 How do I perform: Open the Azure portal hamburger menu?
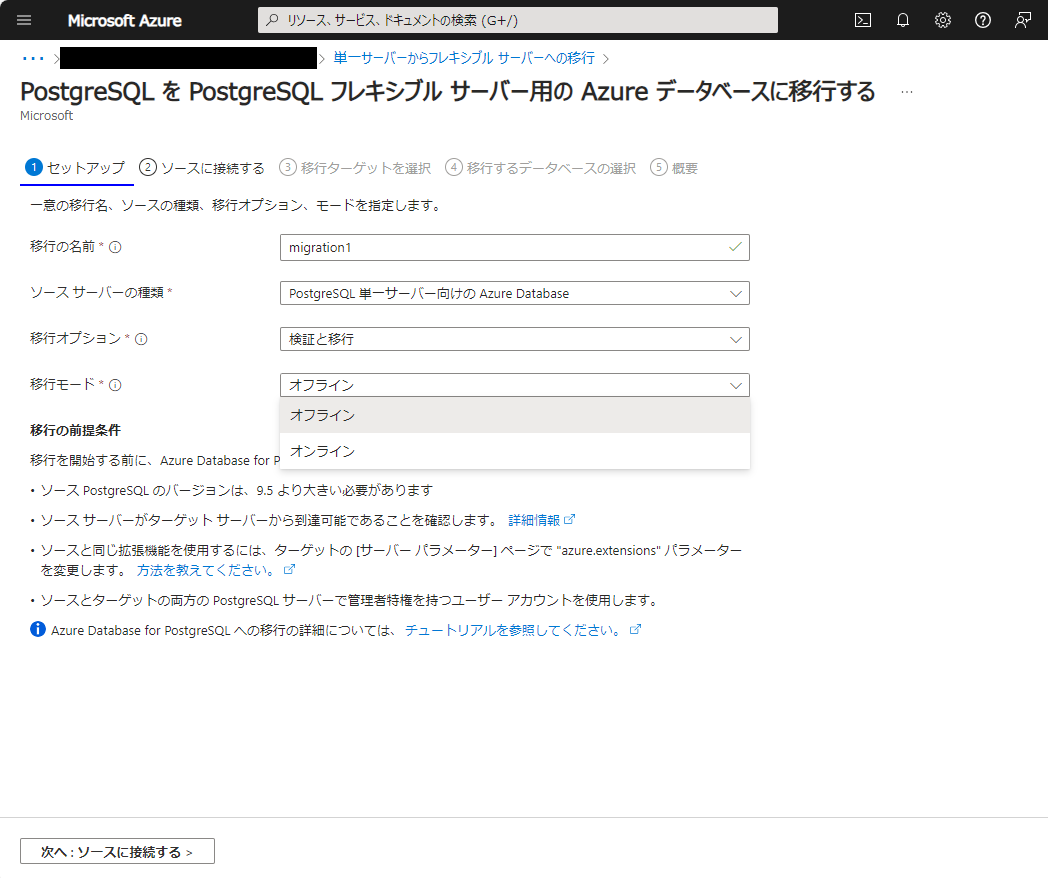coord(24,20)
